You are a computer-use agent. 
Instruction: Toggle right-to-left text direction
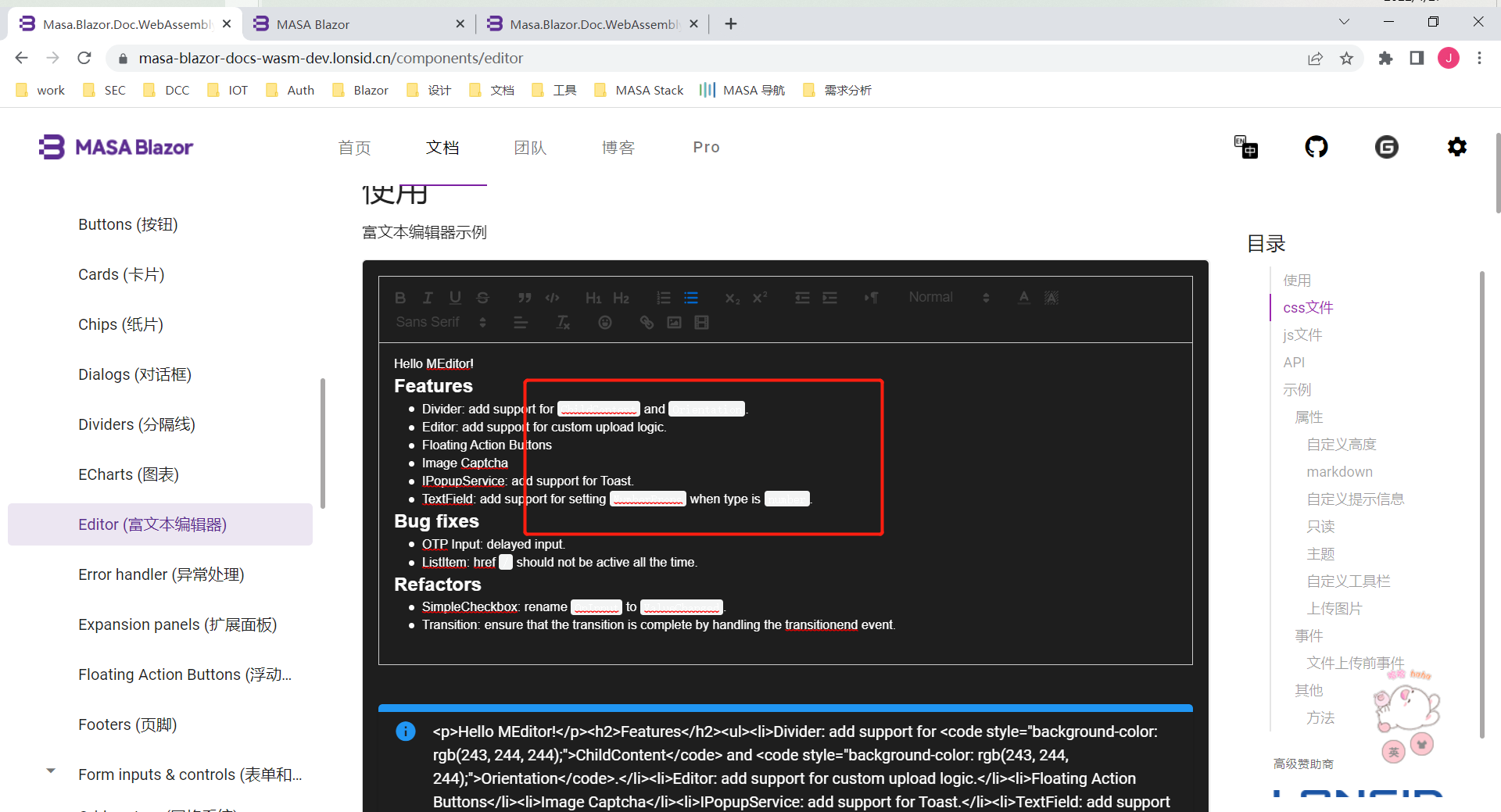(x=871, y=298)
